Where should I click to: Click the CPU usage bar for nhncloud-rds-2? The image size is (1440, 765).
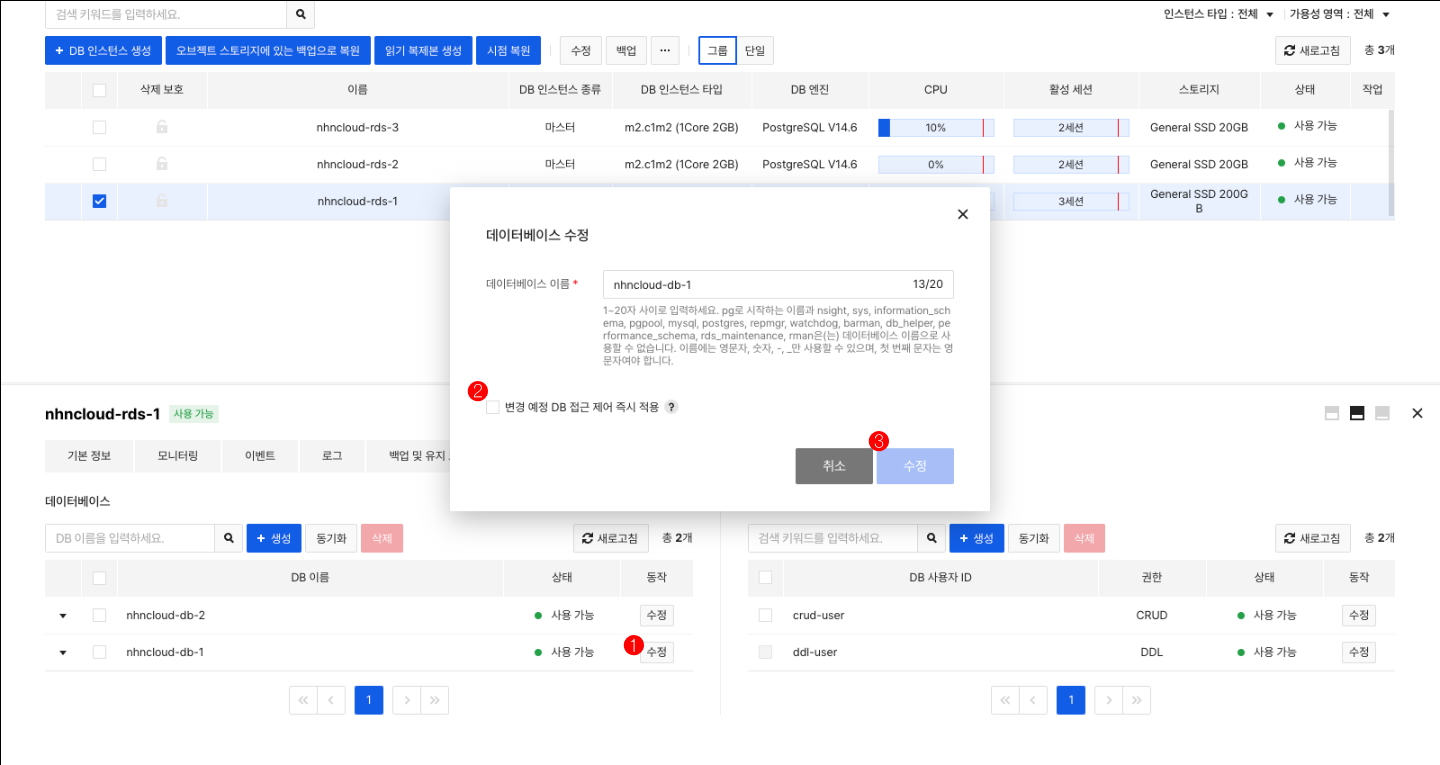[x=936, y=164]
